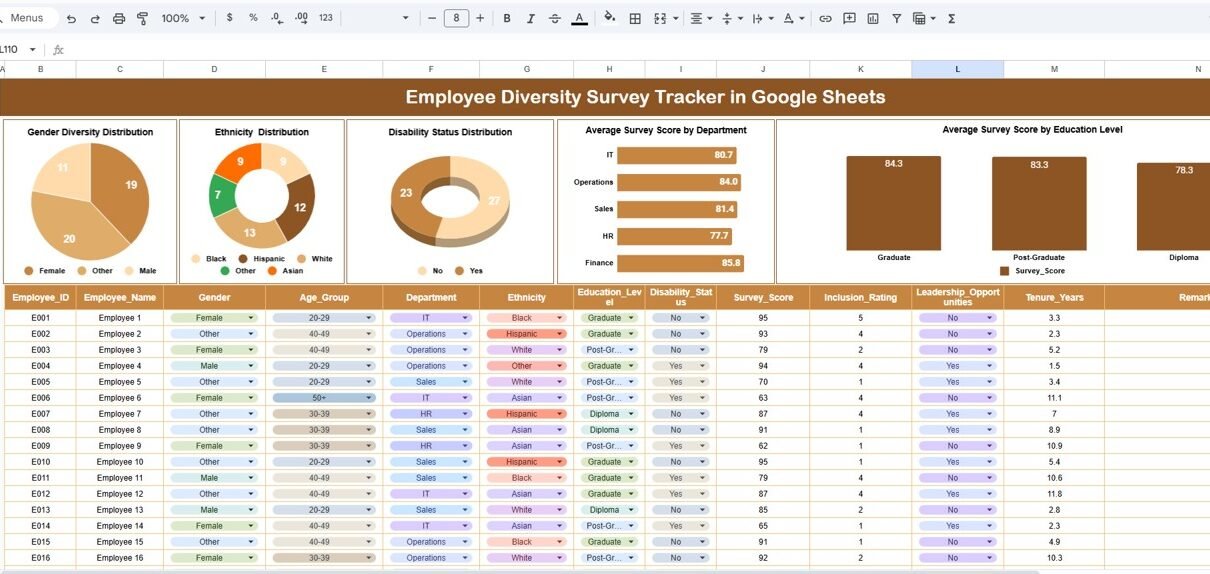Toggle strikethrough formatting
This screenshot has height=574, width=1210.
555,18
